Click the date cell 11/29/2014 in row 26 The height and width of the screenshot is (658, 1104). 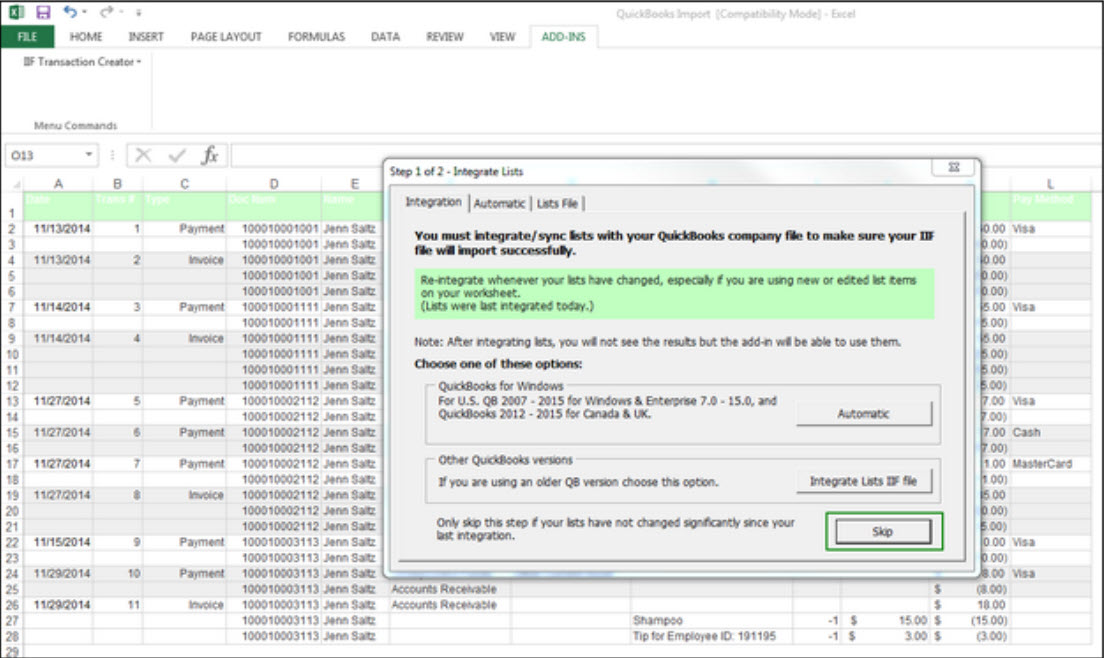(58, 605)
